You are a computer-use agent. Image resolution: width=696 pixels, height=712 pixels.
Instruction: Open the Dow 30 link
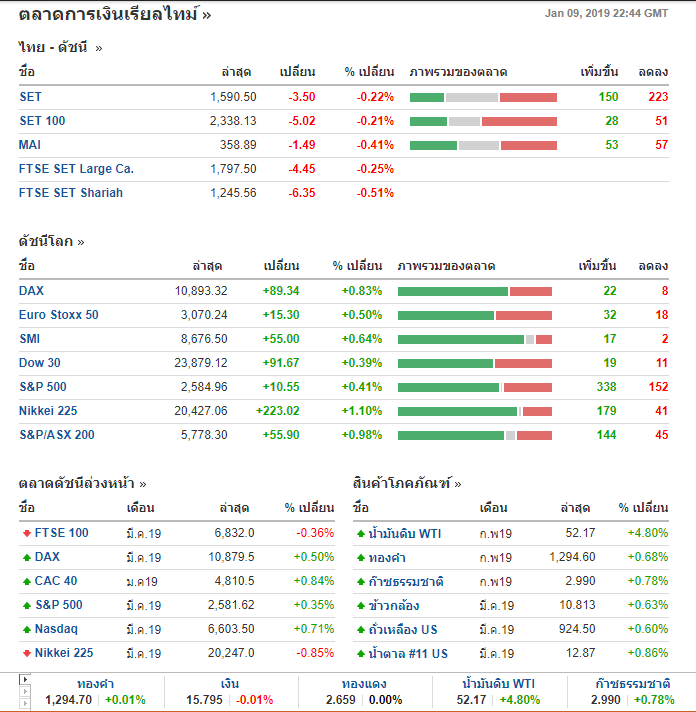click(x=39, y=363)
